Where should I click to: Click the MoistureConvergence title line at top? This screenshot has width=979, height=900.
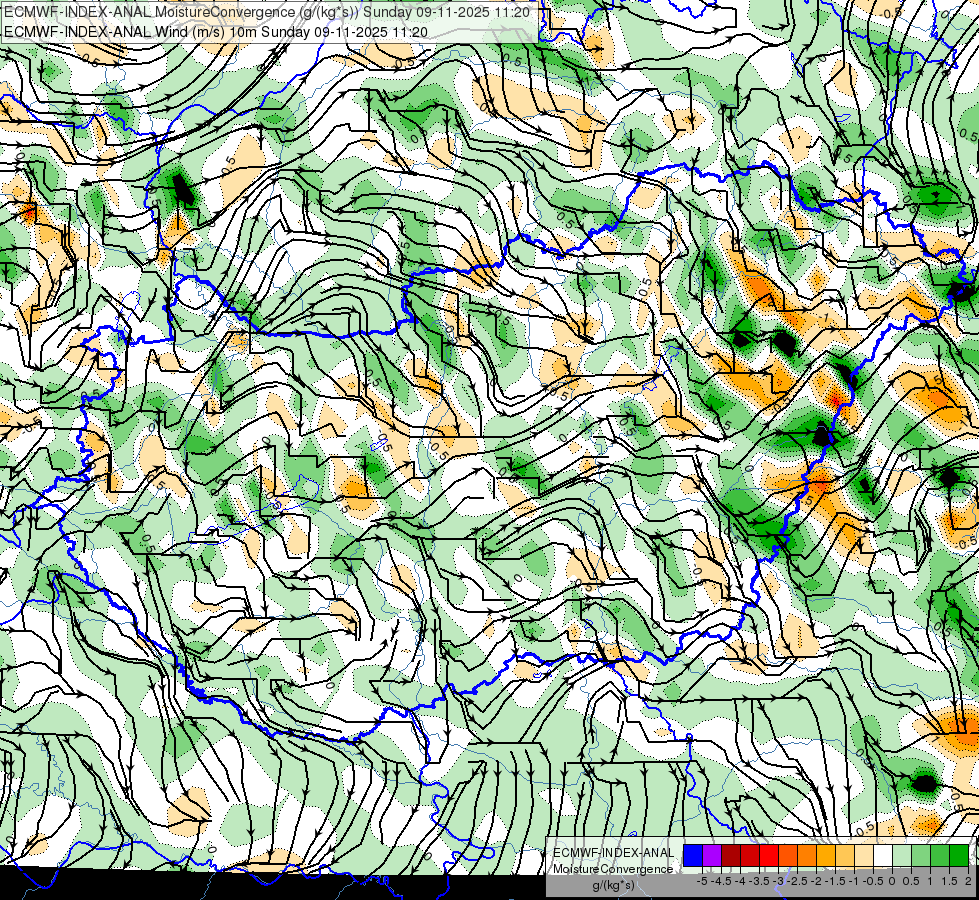[267, 12]
